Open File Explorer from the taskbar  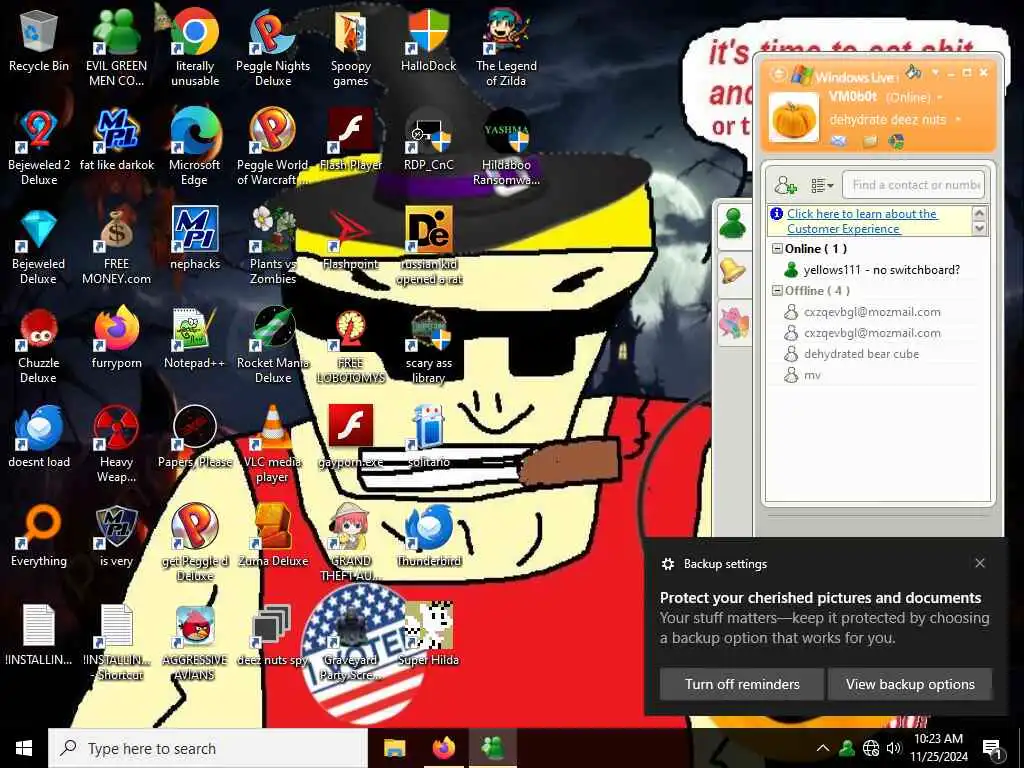(x=394, y=748)
